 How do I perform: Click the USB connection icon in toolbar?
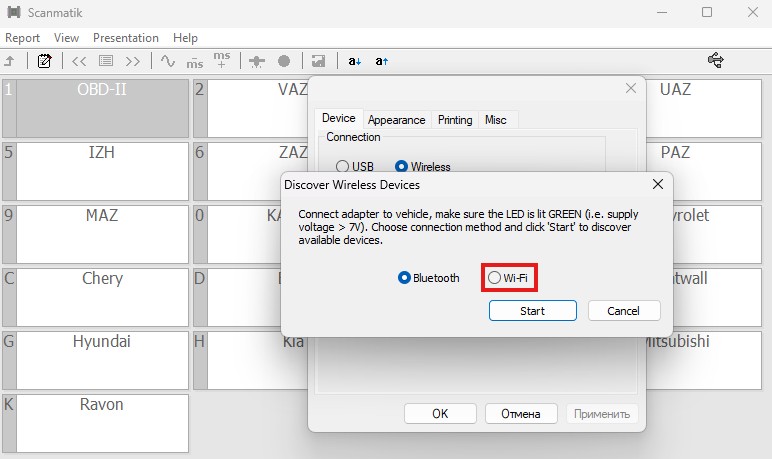coord(716,61)
